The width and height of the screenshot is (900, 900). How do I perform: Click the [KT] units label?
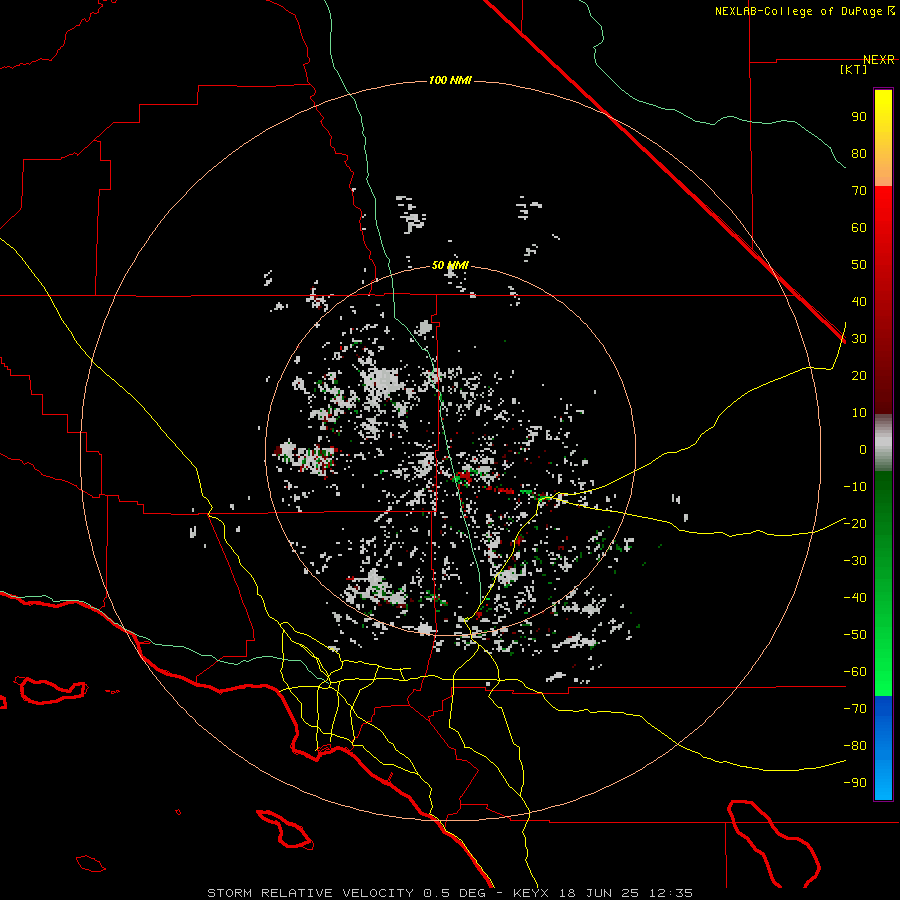pyautogui.click(x=854, y=69)
